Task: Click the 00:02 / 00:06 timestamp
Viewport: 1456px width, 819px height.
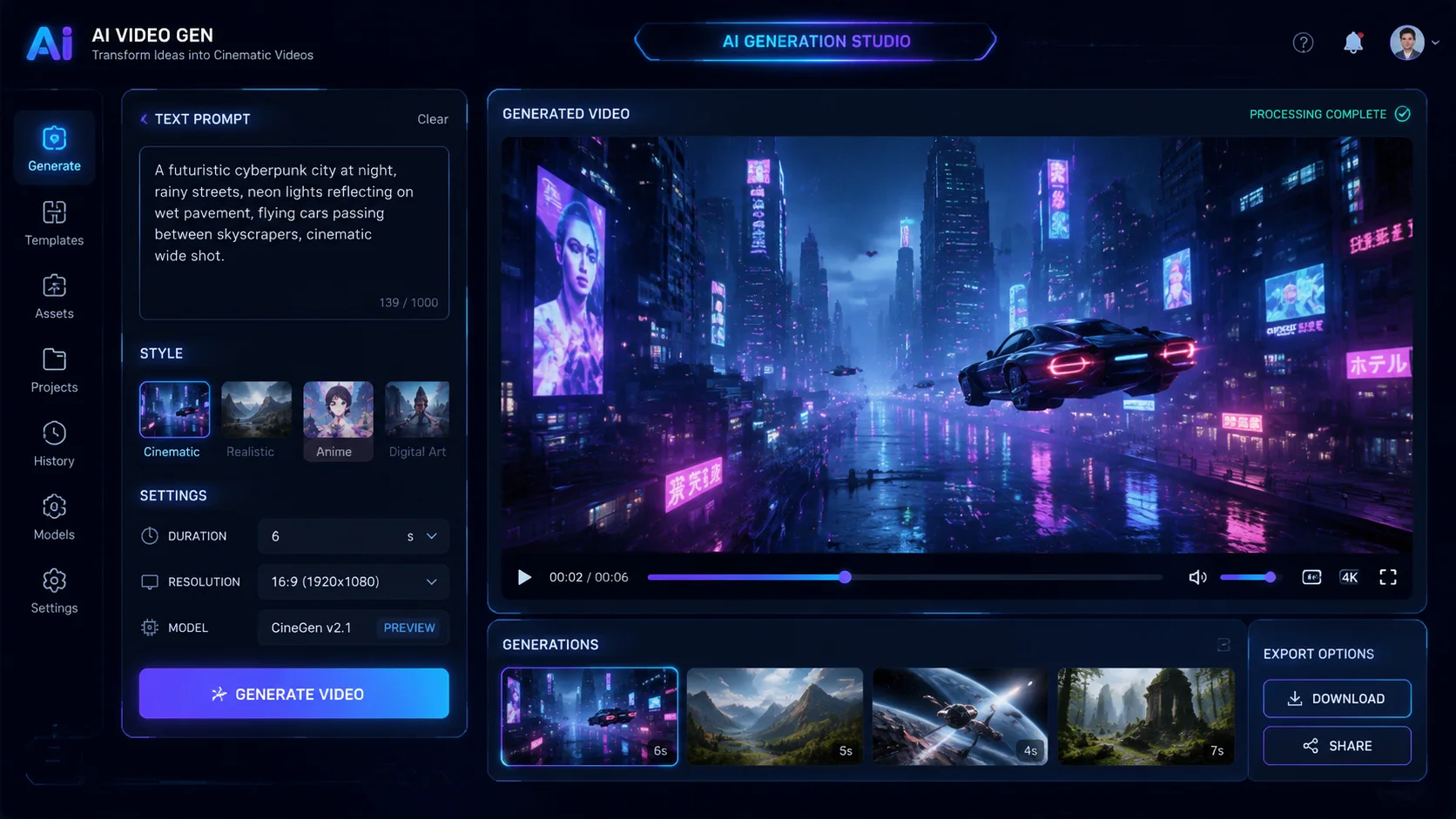Action: click(589, 577)
